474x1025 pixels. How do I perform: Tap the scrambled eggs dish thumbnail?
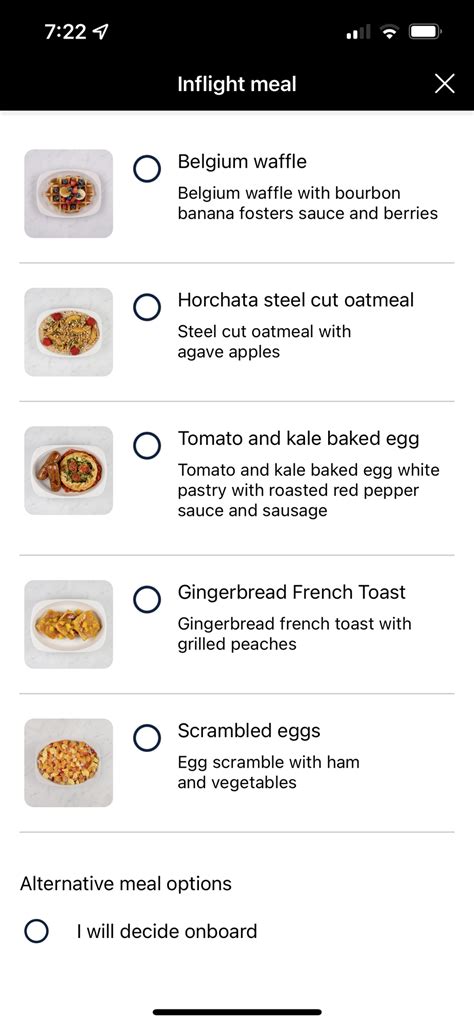[x=69, y=763]
